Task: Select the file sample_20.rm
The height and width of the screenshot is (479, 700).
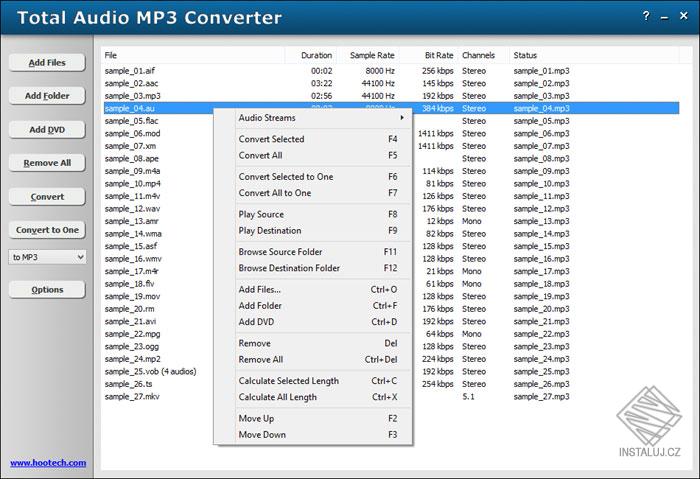Action: [x=129, y=308]
